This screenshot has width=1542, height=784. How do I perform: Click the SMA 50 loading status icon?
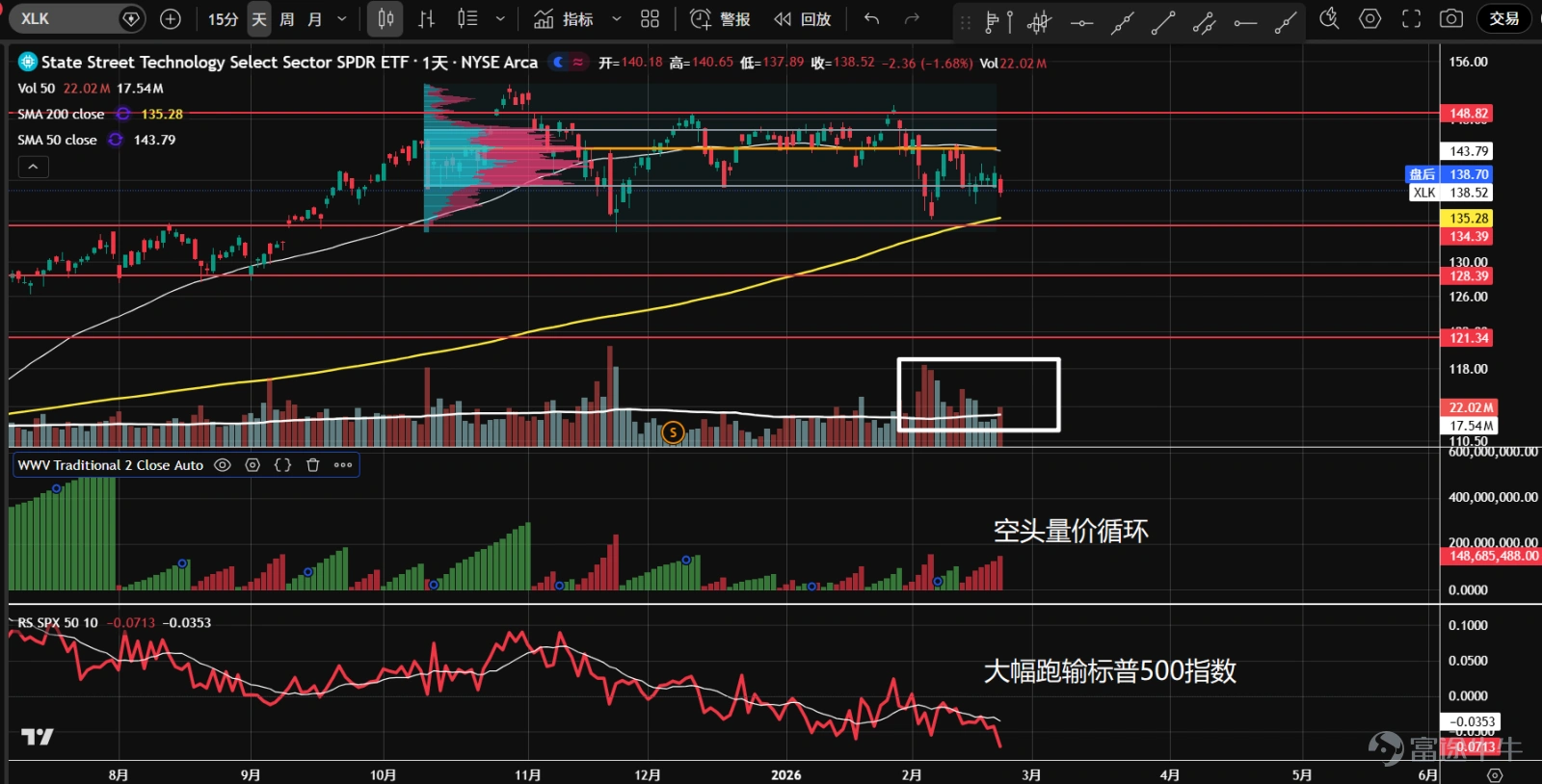pos(116,140)
